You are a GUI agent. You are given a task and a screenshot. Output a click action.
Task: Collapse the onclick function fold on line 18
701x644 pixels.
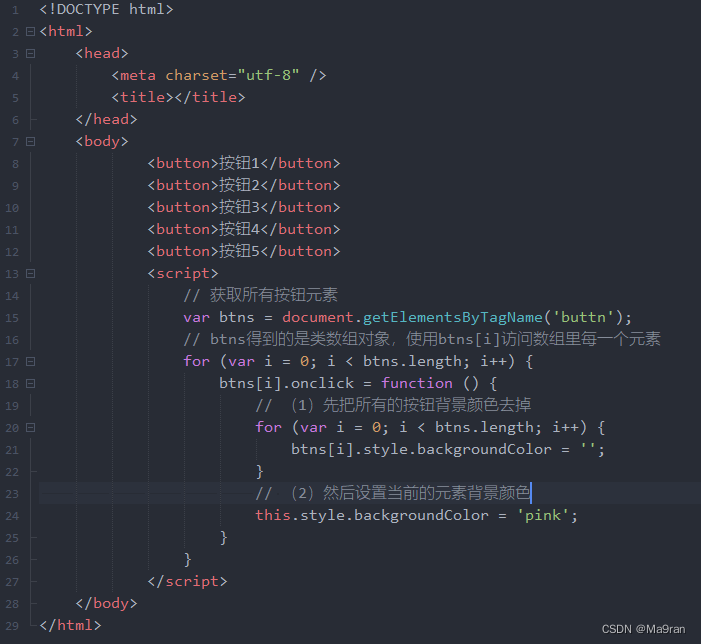30,383
